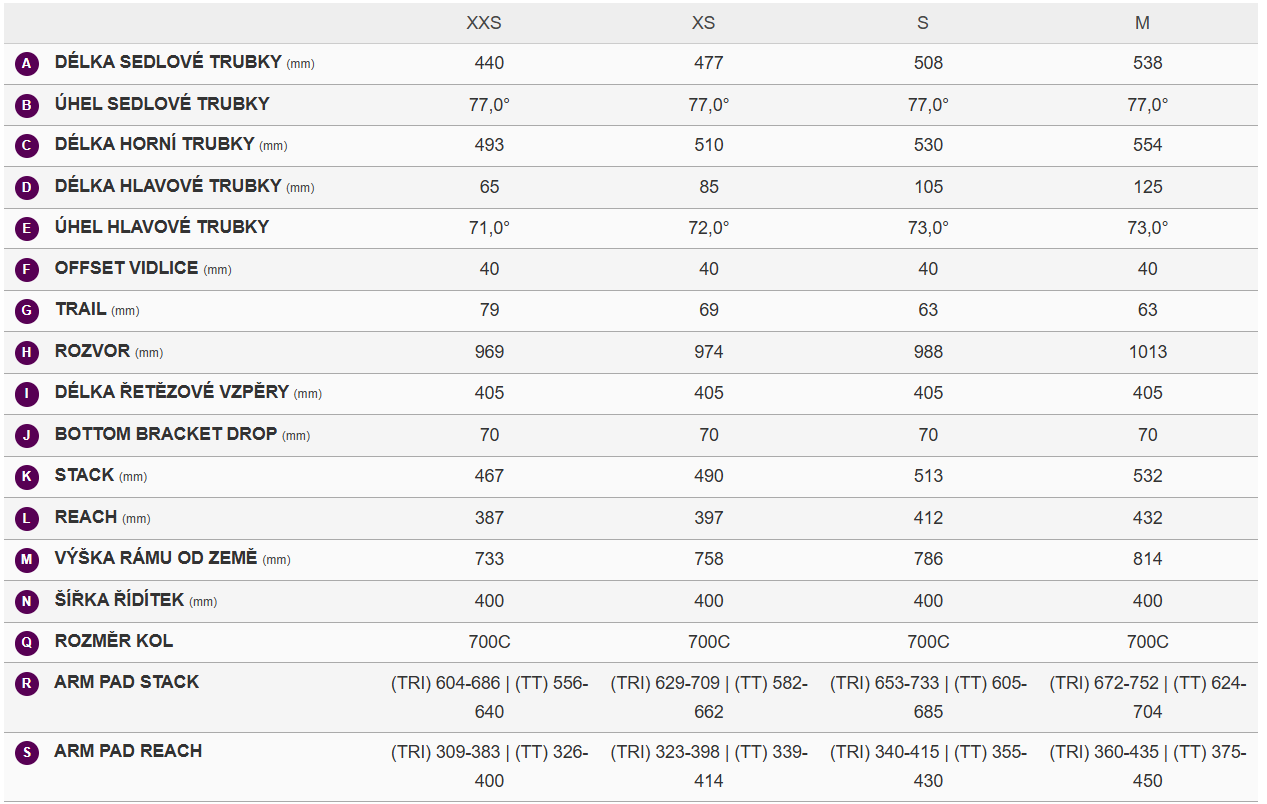Click the R badge next to ARM PAD STACK
The image size is (1267, 804).
coord(28,684)
